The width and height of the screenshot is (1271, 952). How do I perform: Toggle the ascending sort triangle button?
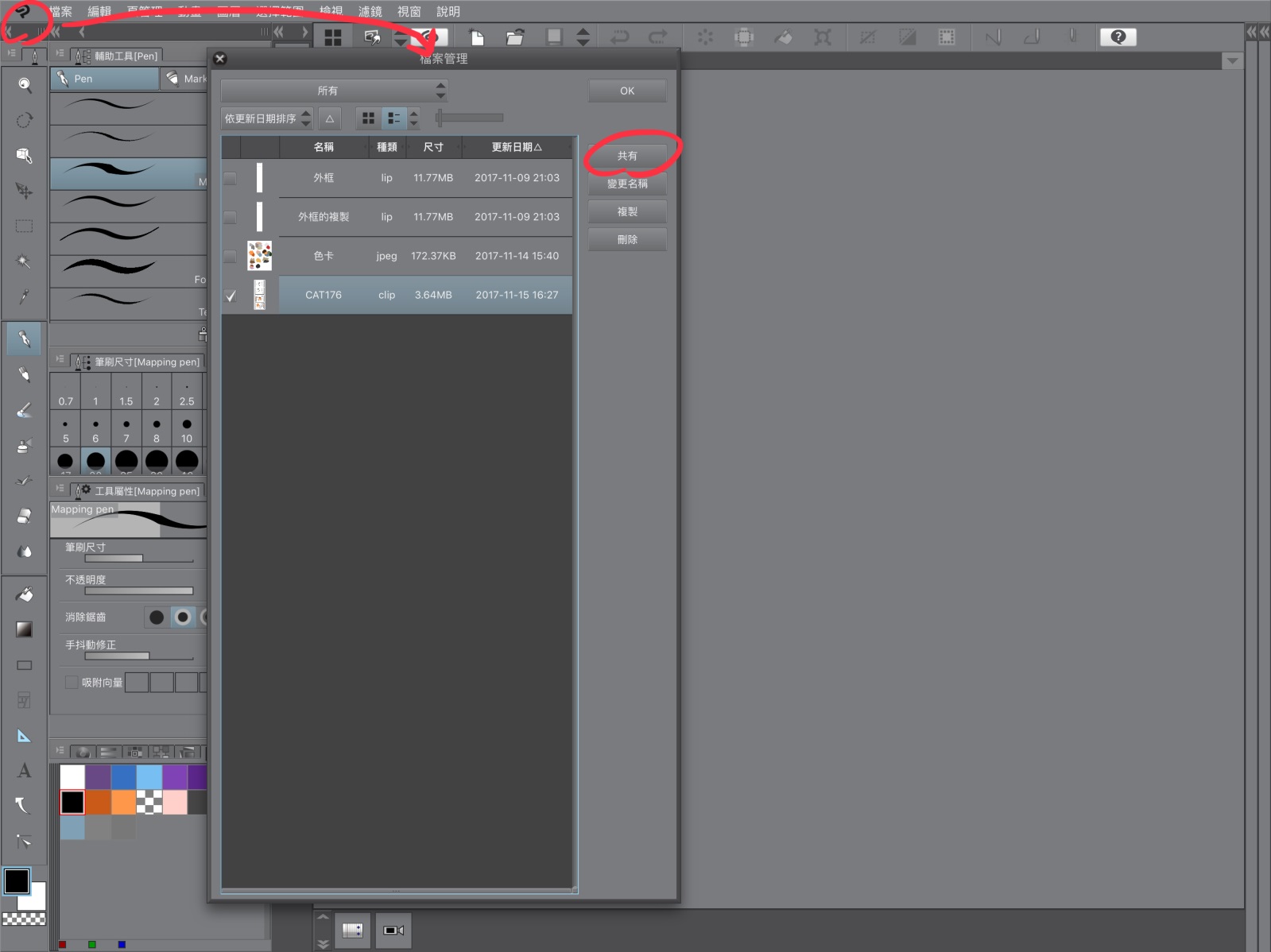330,118
